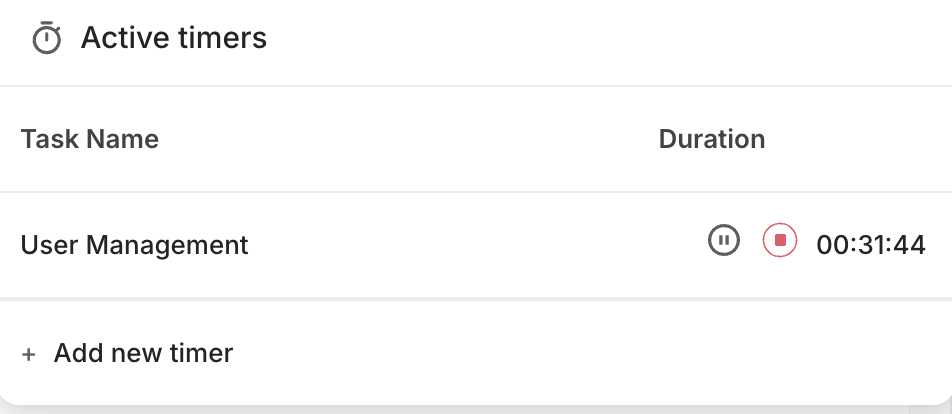Stop the User Management timer
The height and width of the screenshot is (414, 952).
(780, 241)
